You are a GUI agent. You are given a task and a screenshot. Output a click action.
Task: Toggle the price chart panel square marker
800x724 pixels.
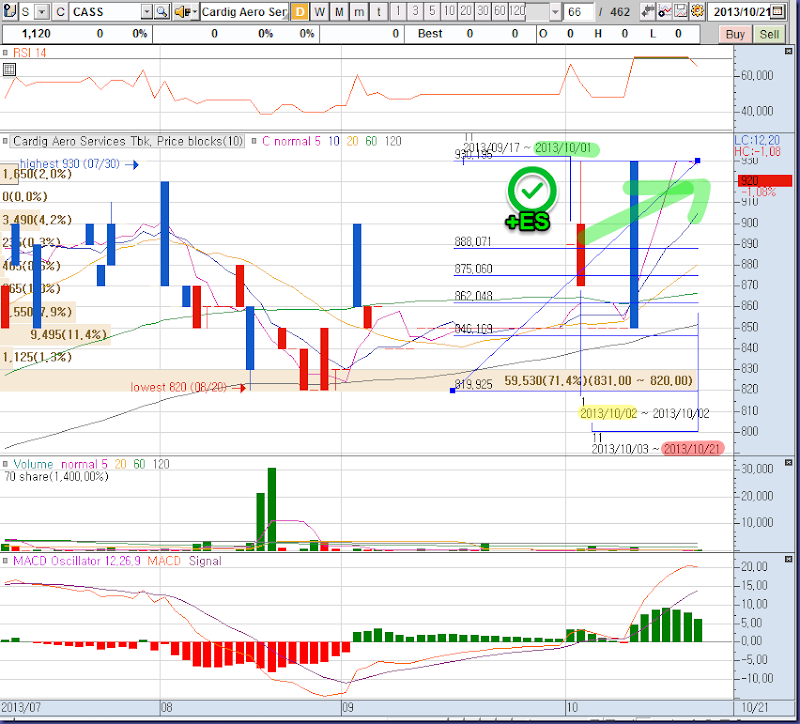point(5,141)
